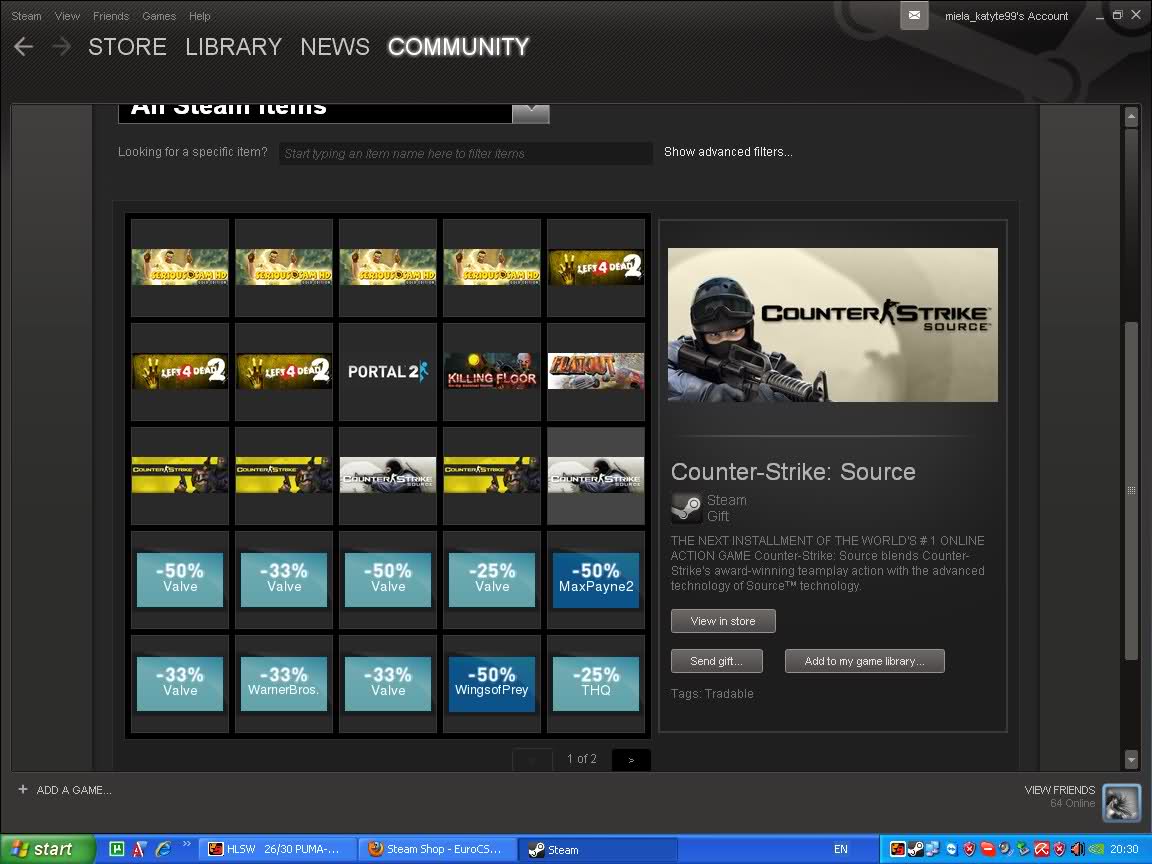Select the -25% Valve coupon
Image resolution: width=1152 pixels, height=864 pixels.
pos(492,580)
